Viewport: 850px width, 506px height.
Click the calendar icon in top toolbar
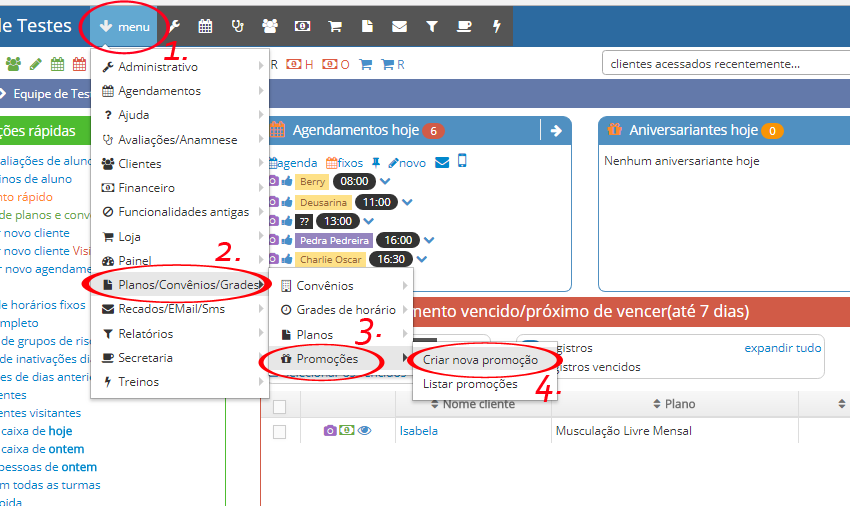pyautogui.click(x=205, y=27)
